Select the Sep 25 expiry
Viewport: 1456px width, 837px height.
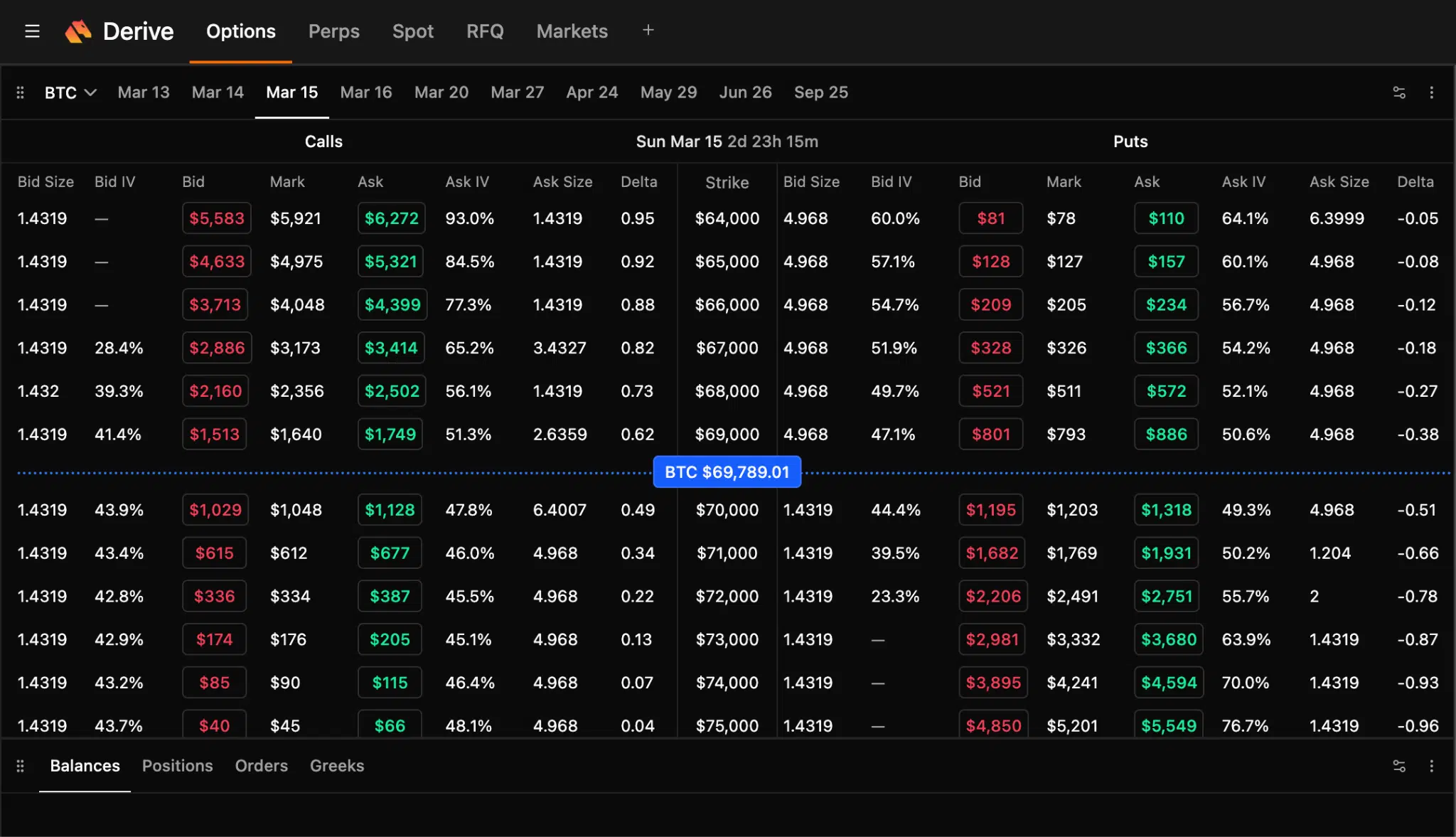click(x=820, y=92)
